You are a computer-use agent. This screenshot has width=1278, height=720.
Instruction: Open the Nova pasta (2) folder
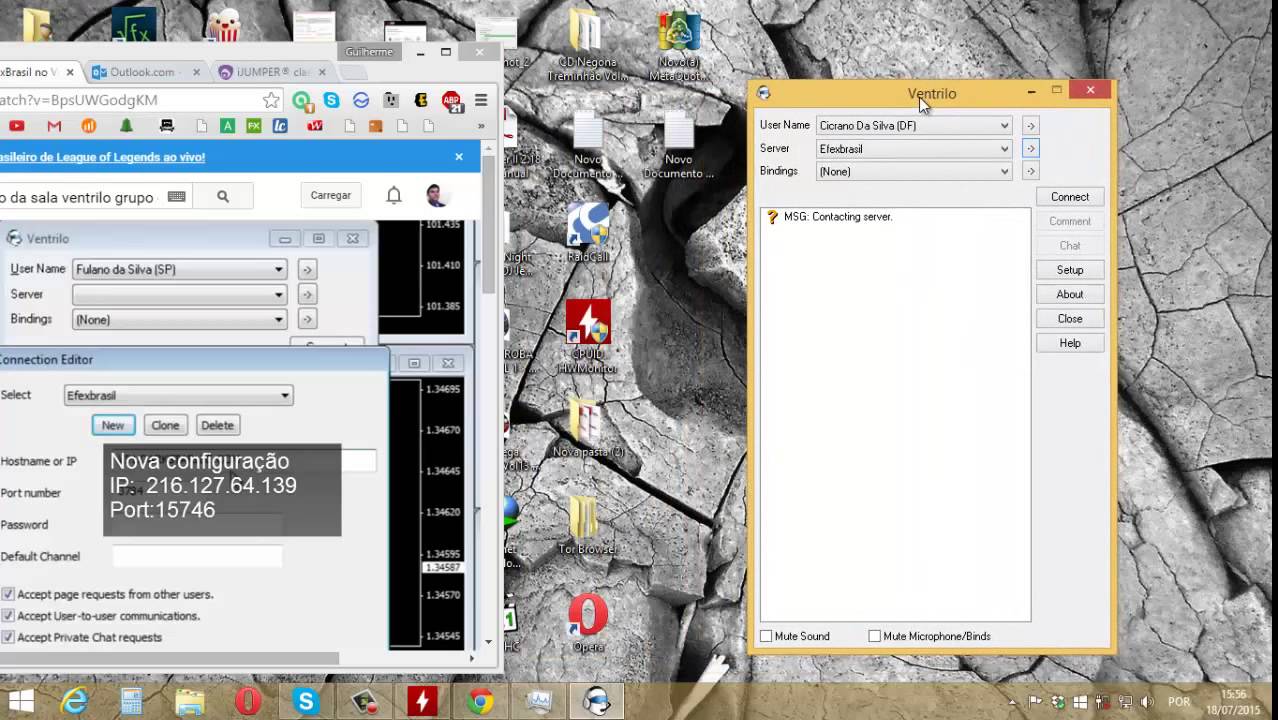click(588, 429)
